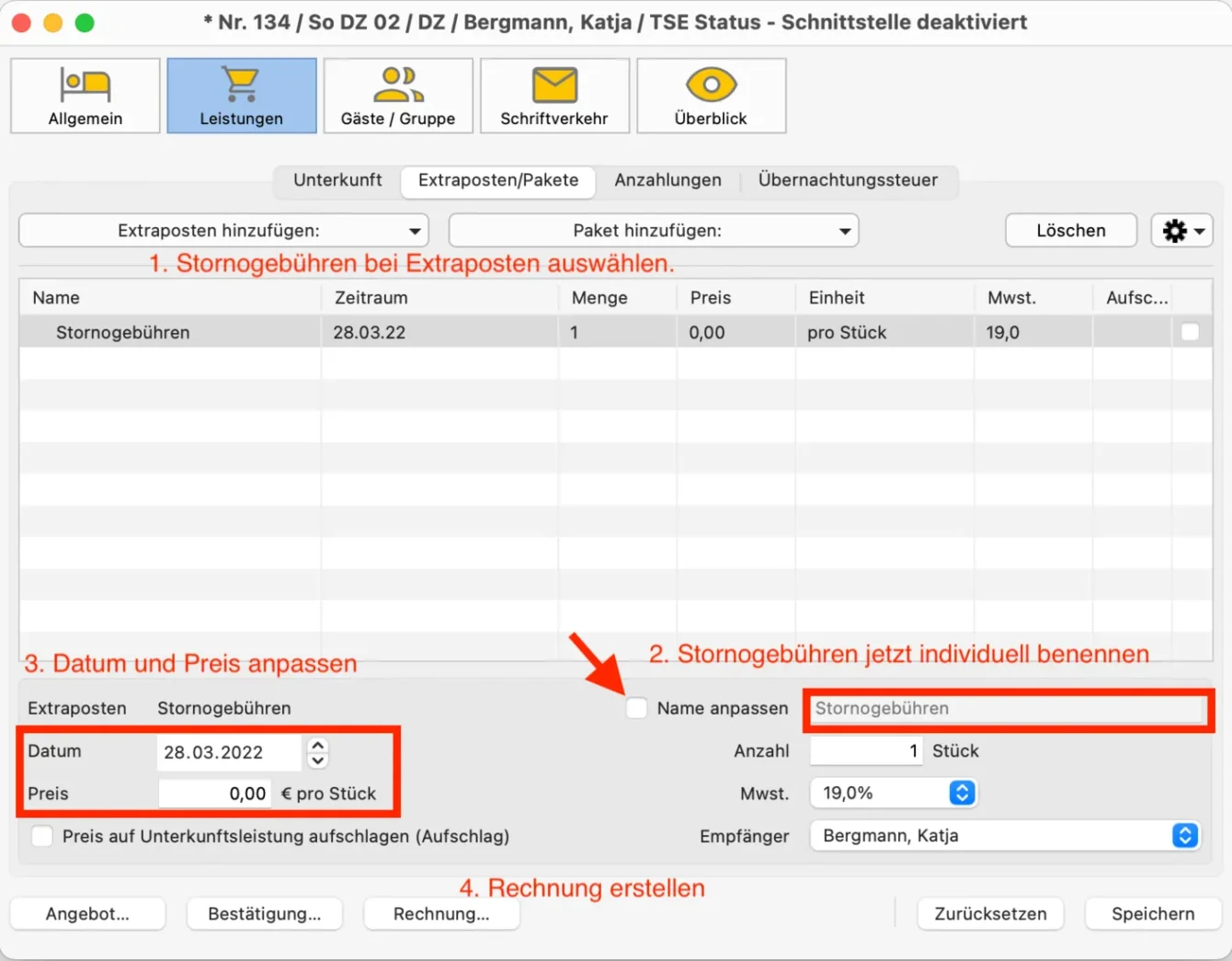Switch to the Extraposten/Pakete tab
This screenshot has height=961, width=1232.
point(498,180)
